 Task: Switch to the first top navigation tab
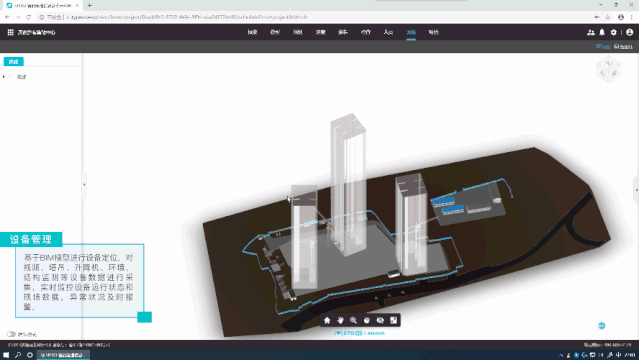click(252, 32)
